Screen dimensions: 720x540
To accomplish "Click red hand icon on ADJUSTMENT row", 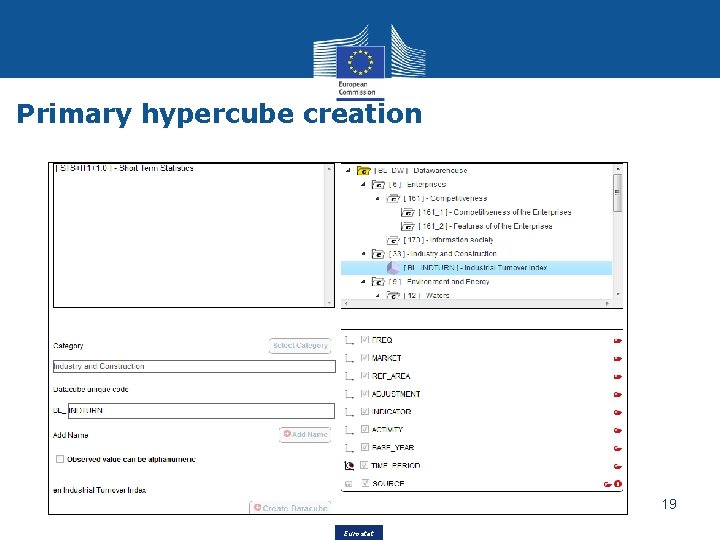I will tap(618, 394).
